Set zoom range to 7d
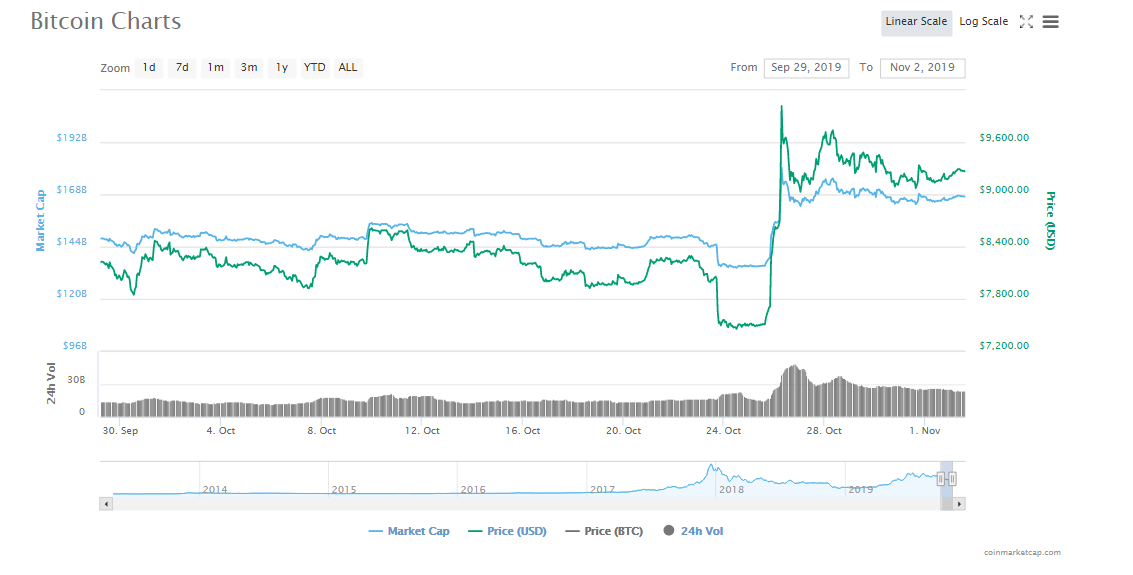1133x575 pixels. 182,68
